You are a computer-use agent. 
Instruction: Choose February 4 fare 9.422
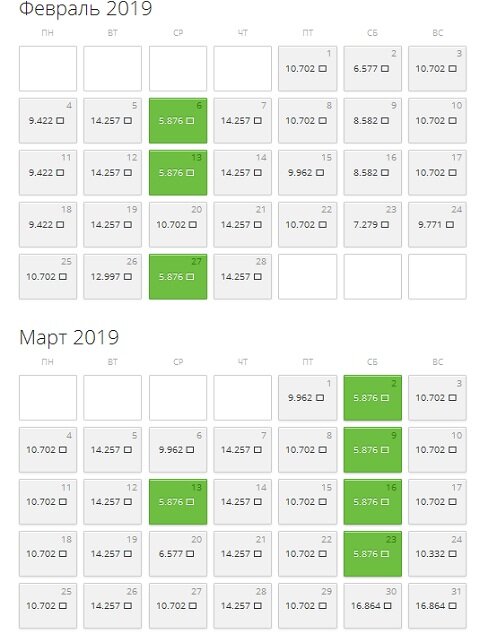coord(48,120)
